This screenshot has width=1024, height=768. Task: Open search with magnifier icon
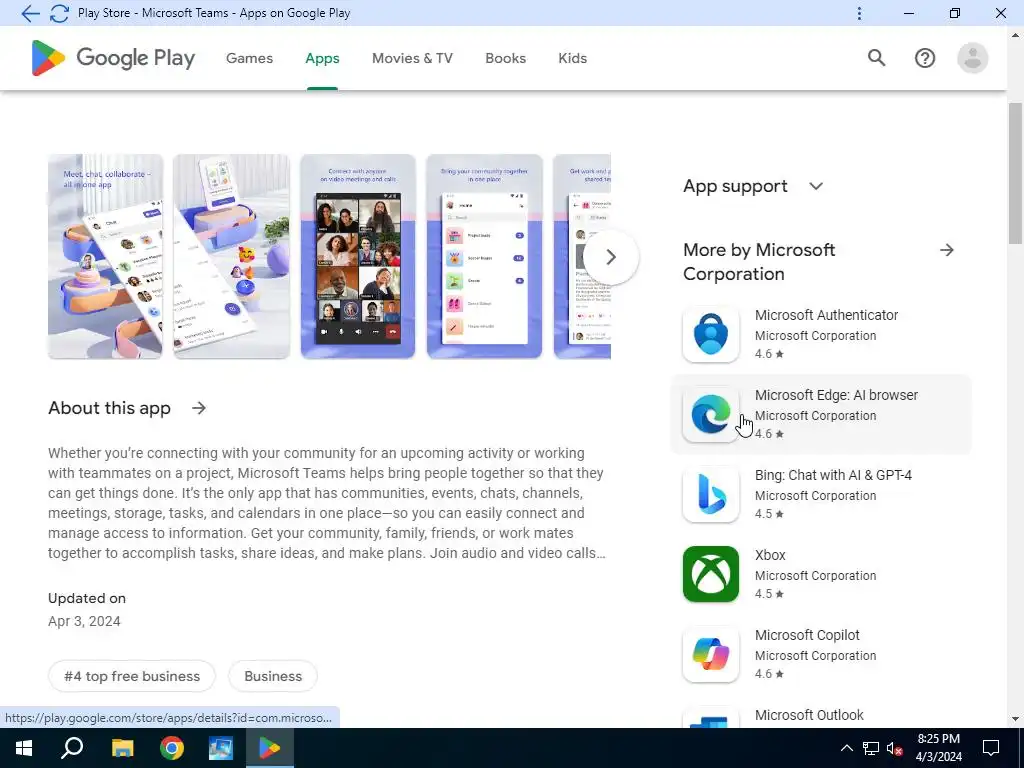tap(876, 57)
